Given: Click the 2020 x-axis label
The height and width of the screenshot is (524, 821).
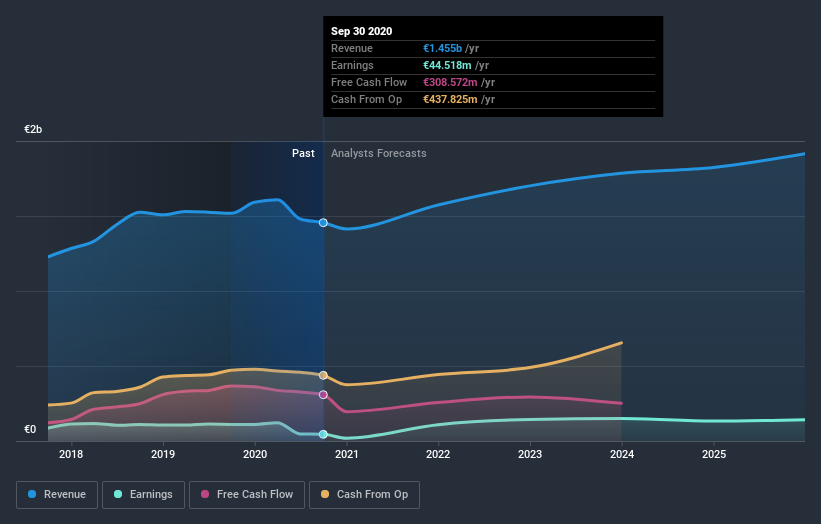Looking at the screenshot, I should (255, 454).
